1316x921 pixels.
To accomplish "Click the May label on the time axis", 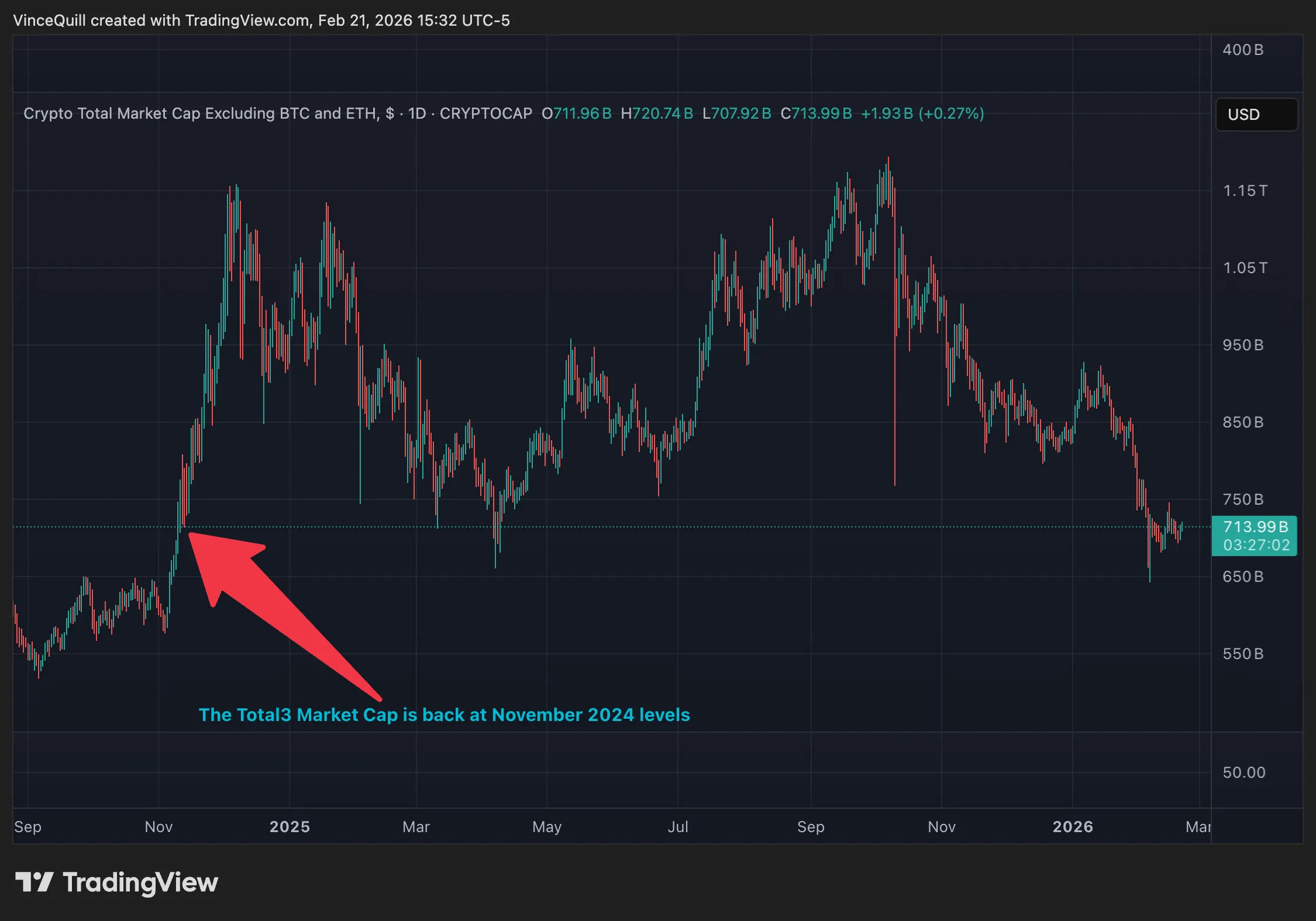I will (546, 827).
